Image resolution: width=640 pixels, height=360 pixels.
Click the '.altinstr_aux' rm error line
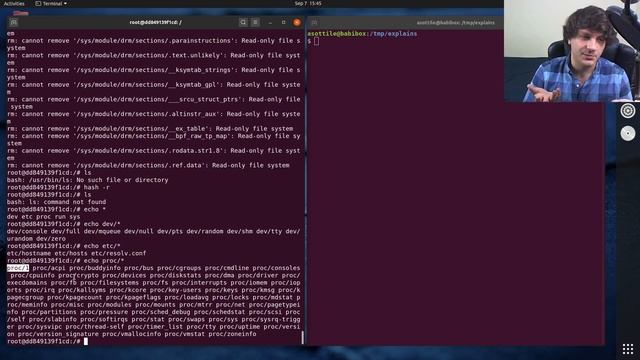click(153, 118)
